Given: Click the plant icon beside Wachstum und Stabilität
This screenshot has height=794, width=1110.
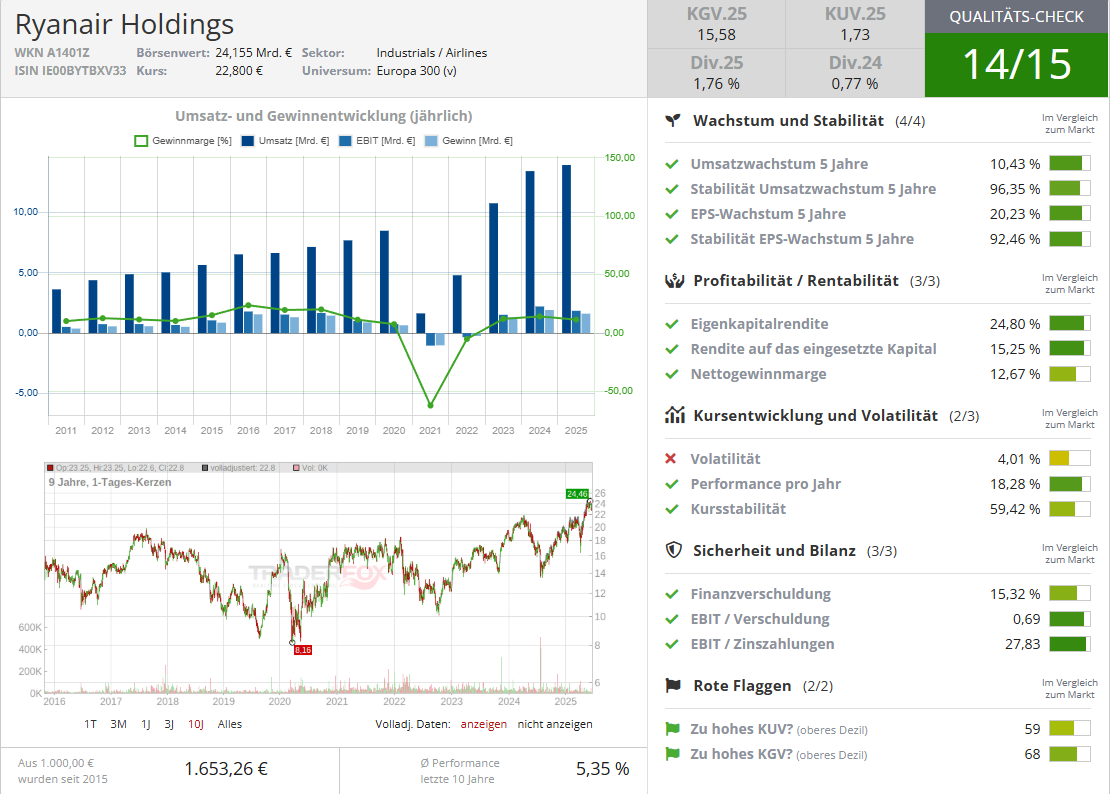Looking at the screenshot, I should pos(673,120).
